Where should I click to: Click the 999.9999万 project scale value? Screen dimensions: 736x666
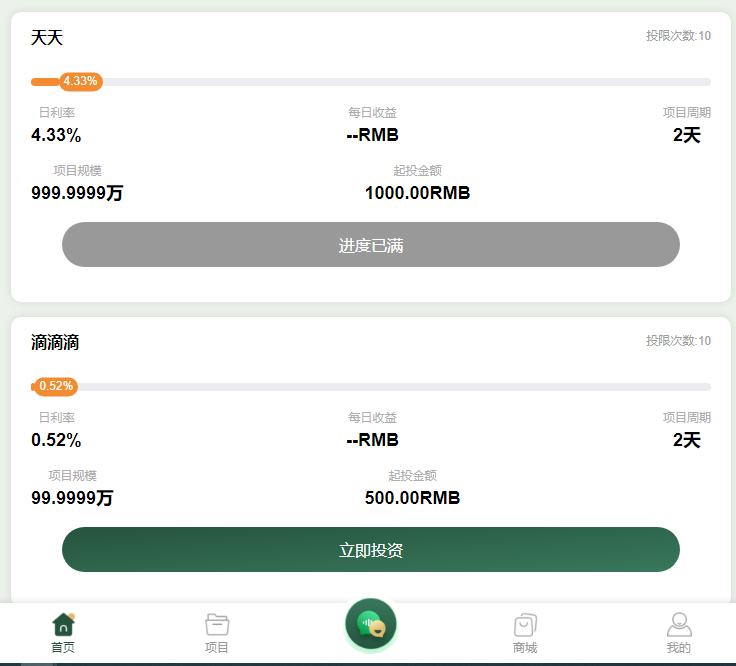point(77,193)
